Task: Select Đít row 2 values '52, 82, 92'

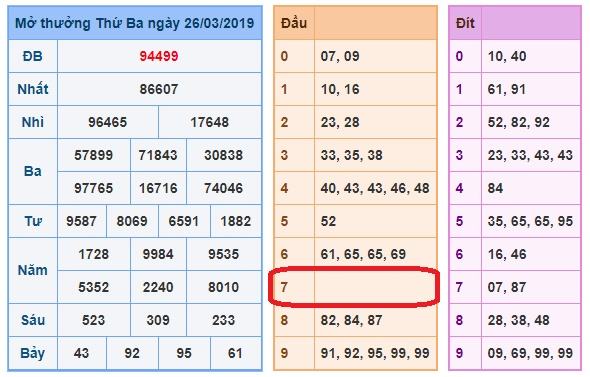Action: (519, 122)
